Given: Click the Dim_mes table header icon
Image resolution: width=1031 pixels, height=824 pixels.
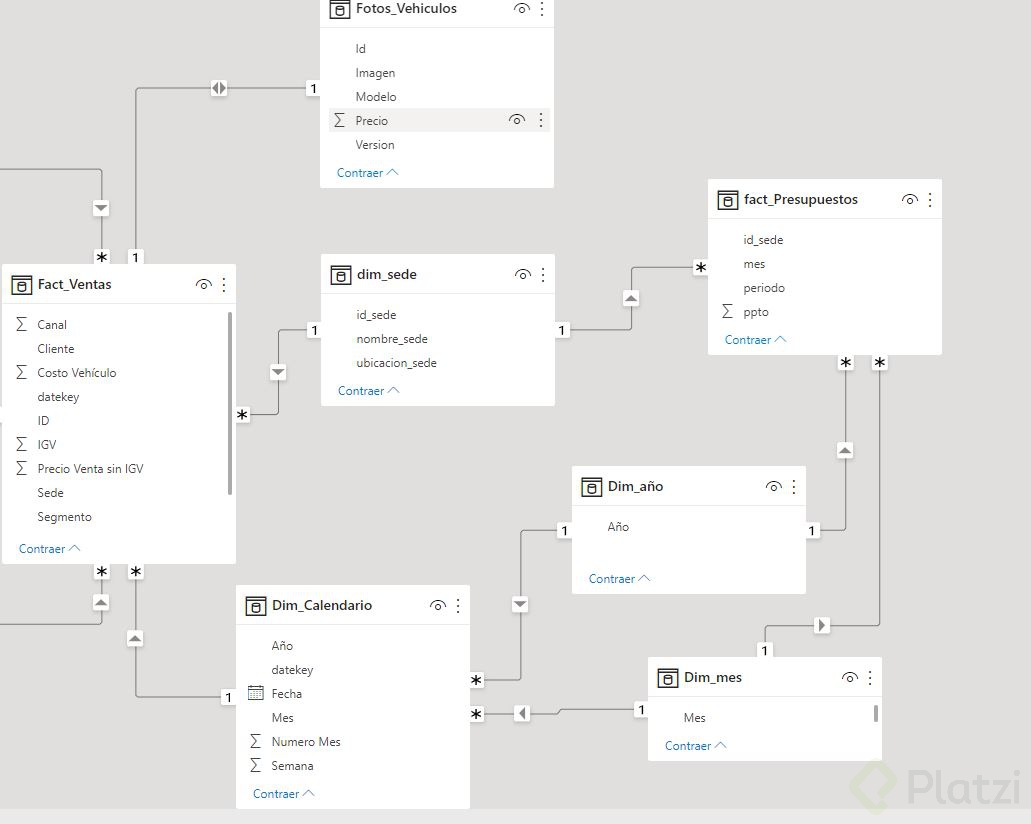Looking at the screenshot, I should [667, 678].
